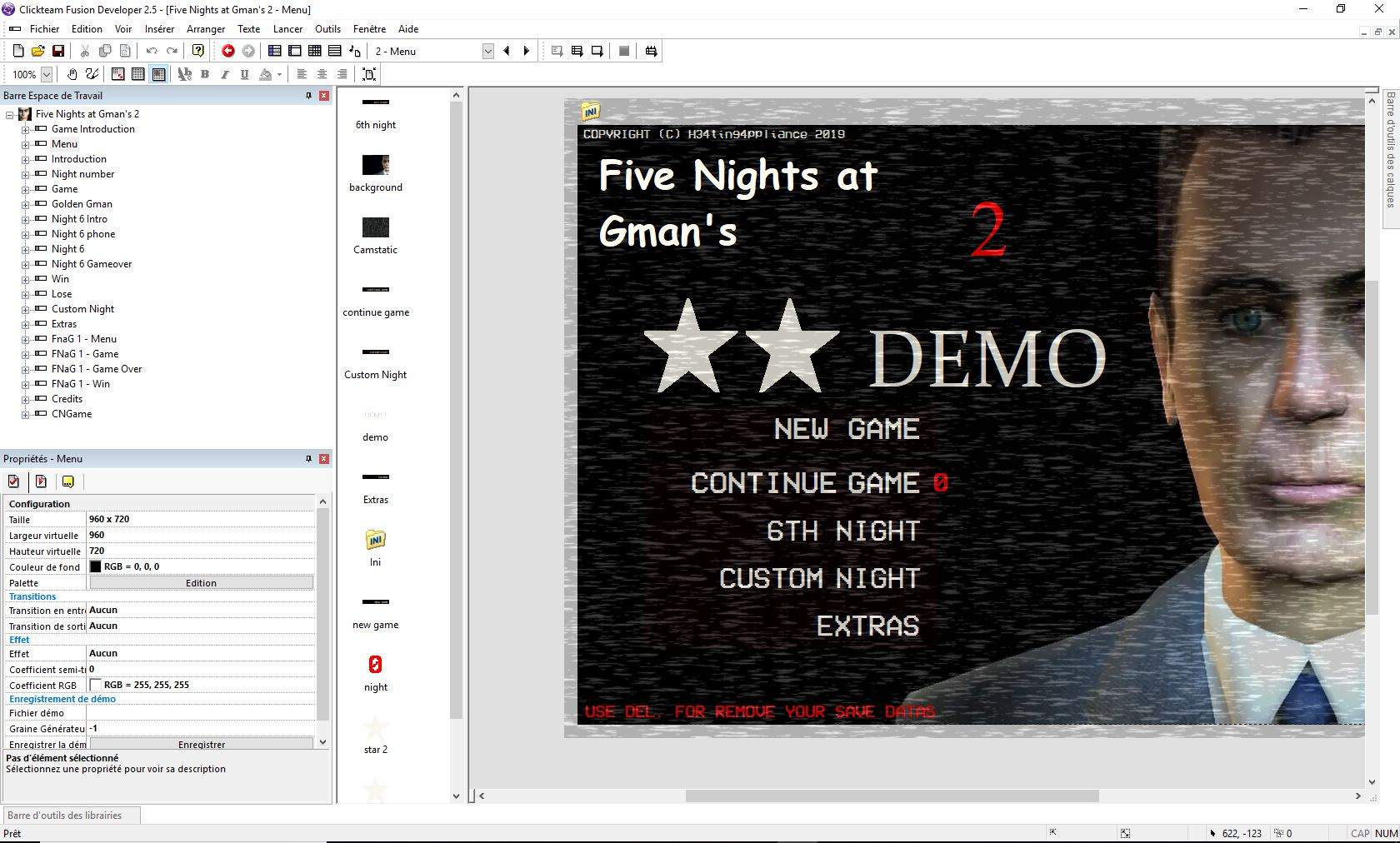This screenshot has width=1400, height=843.
Task: Paste from clipboard icon
Action: pos(125,51)
